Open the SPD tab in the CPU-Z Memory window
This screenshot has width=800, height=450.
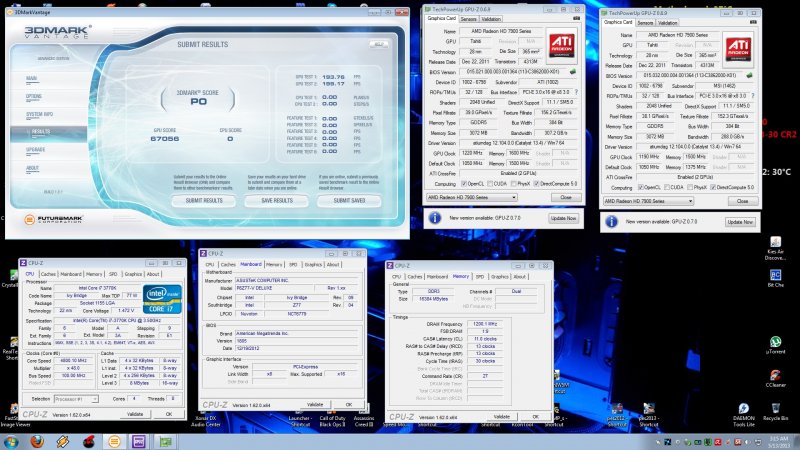click(480, 277)
